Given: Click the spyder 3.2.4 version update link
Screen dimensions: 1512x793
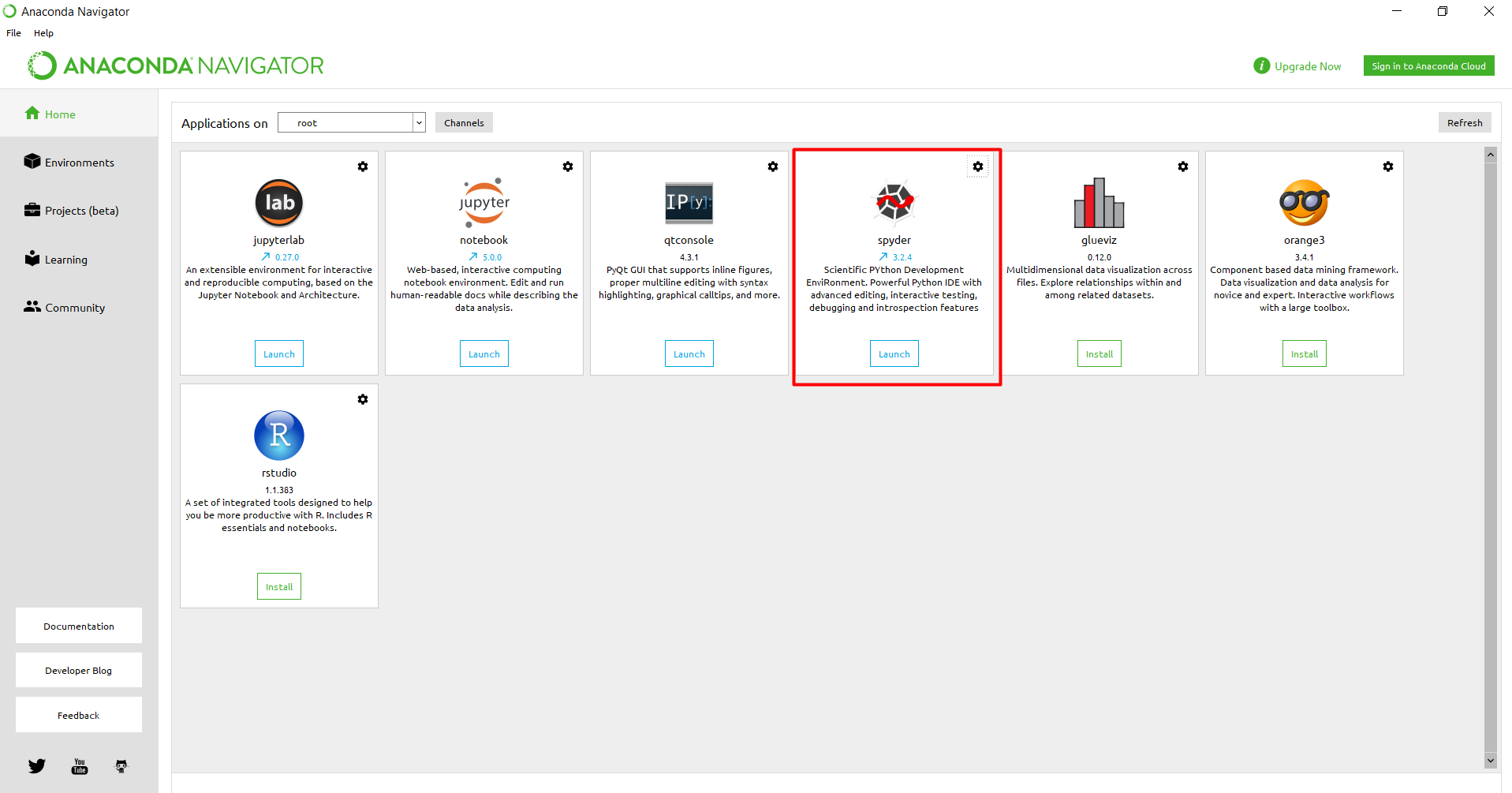Looking at the screenshot, I should 896,257.
